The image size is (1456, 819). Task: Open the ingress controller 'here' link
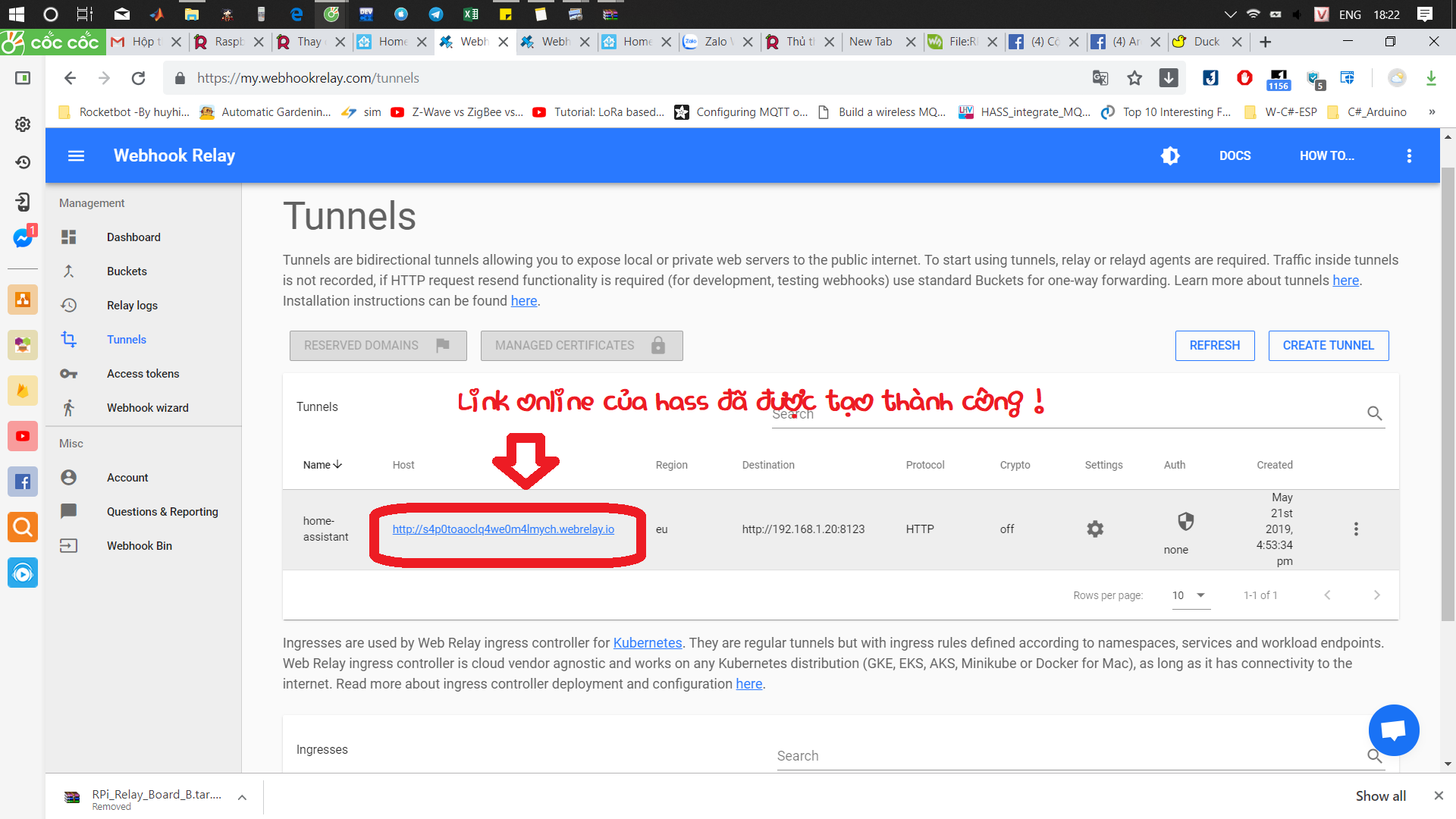pos(748,684)
